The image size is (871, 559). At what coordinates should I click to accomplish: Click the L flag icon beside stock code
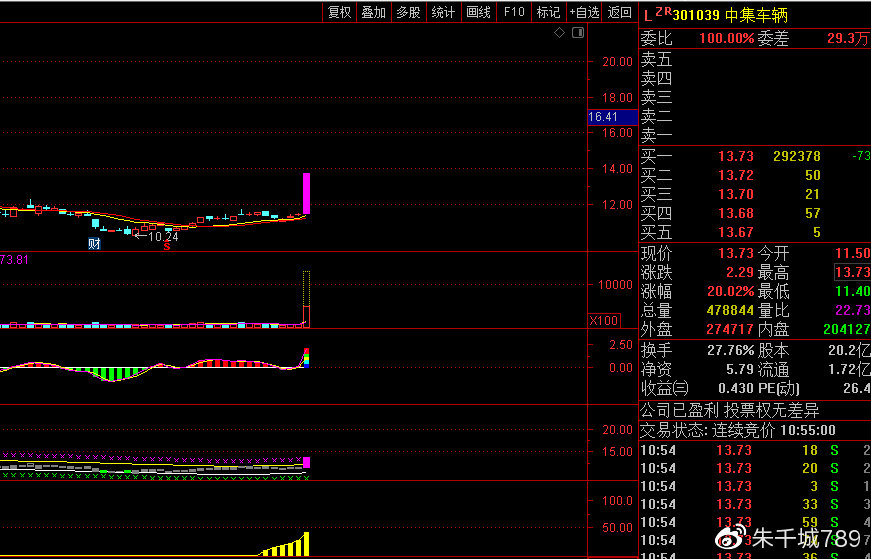(x=647, y=15)
